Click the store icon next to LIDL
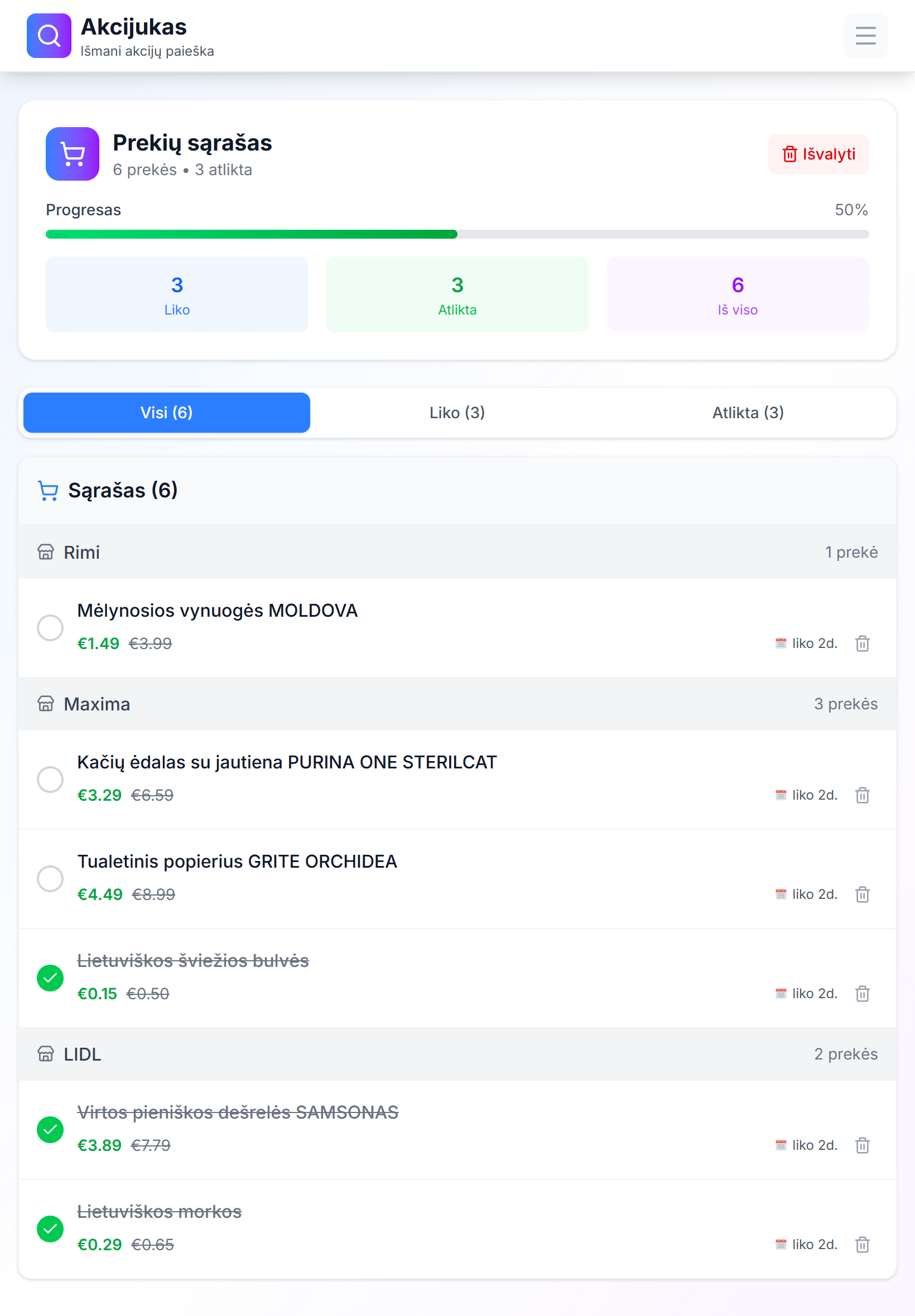915x1316 pixels. [46, 1054]
